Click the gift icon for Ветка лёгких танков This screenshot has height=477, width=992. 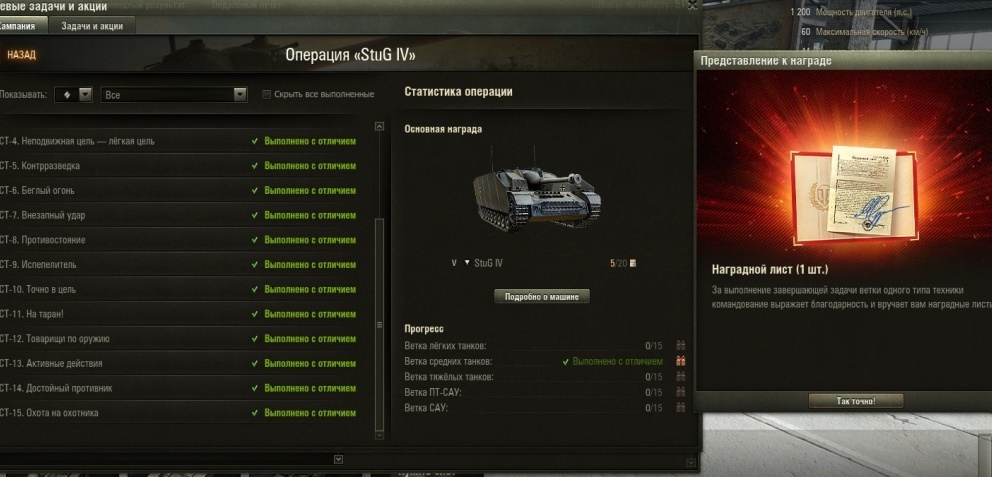click(681, 345)
